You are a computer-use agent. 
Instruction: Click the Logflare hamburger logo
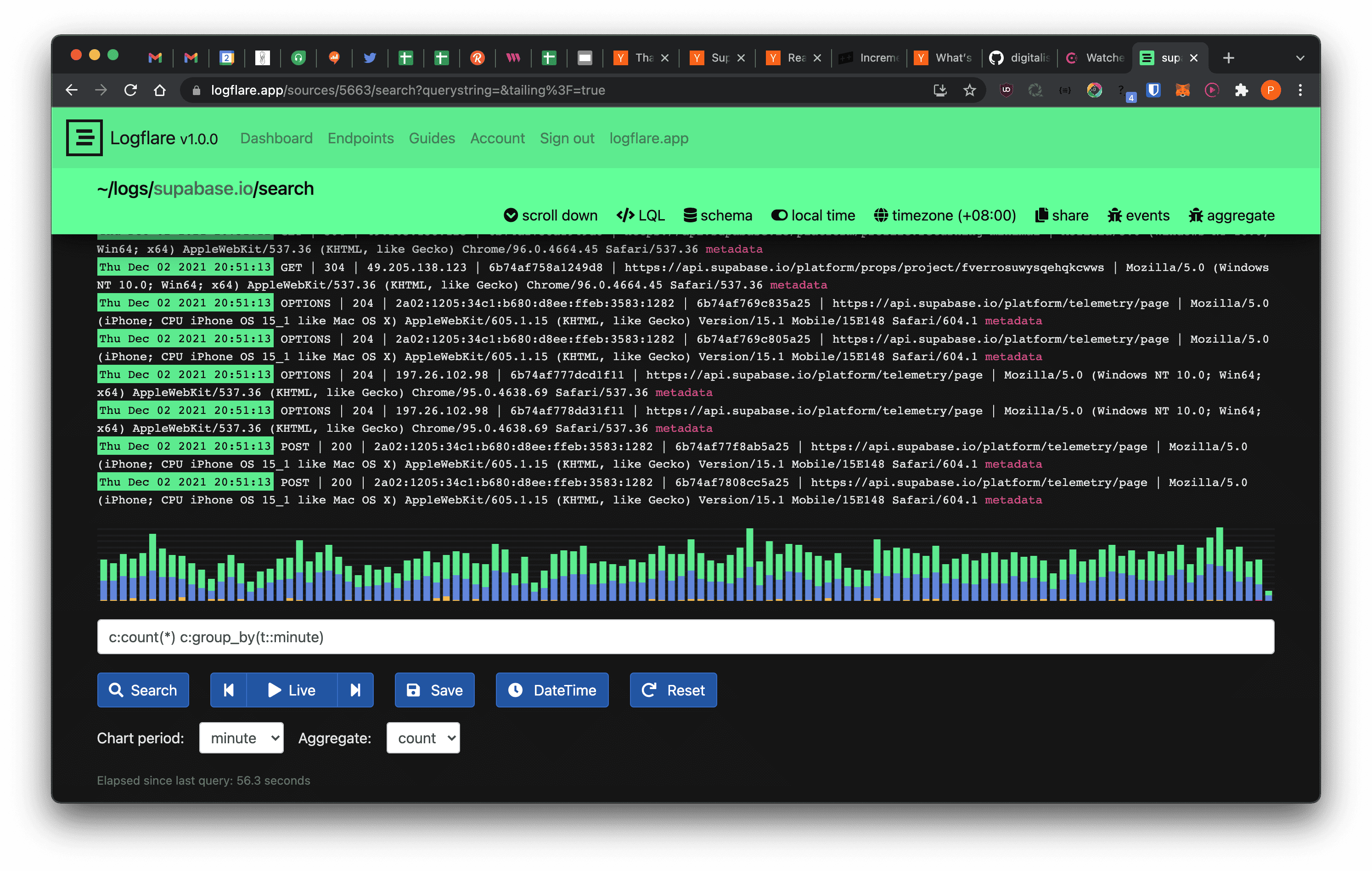[x=84, y=138]
